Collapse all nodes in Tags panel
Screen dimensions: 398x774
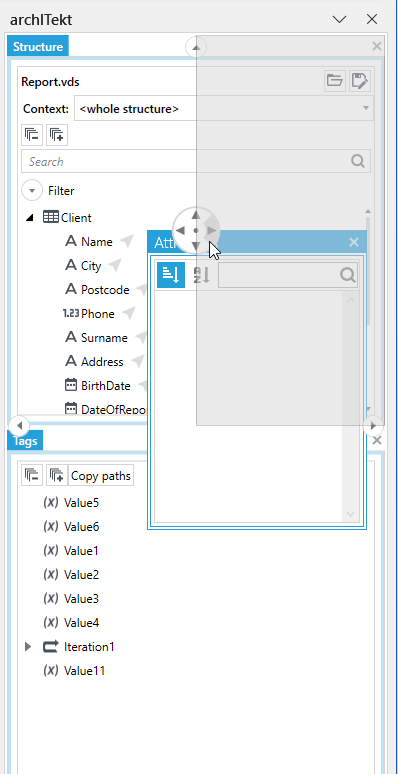(x=32, y=475)
